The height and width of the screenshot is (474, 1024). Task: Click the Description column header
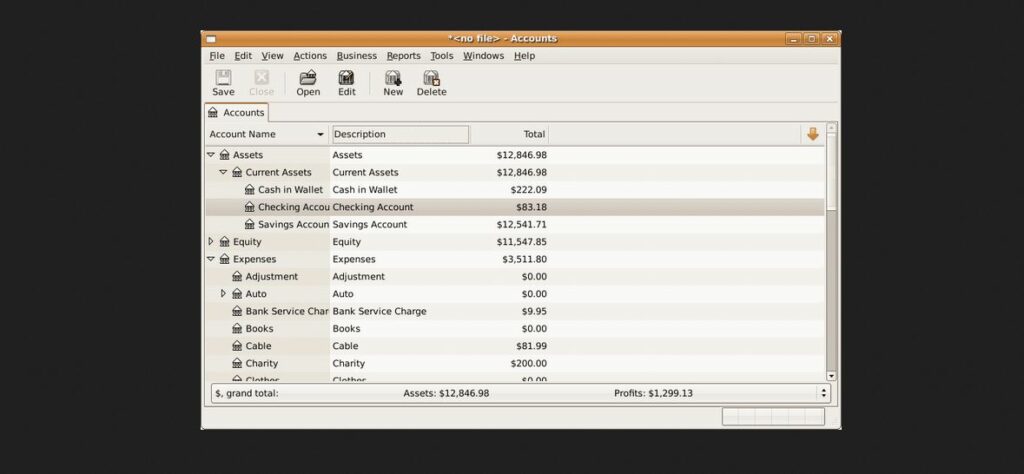click(x=400, y=134)
